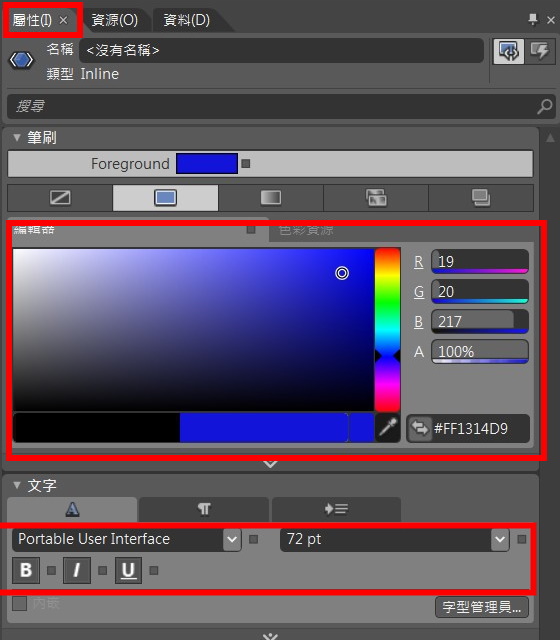This screenshot has height=640, width=560.
Task: Select the 屬性(I) tab
Action: pos(32,20)
